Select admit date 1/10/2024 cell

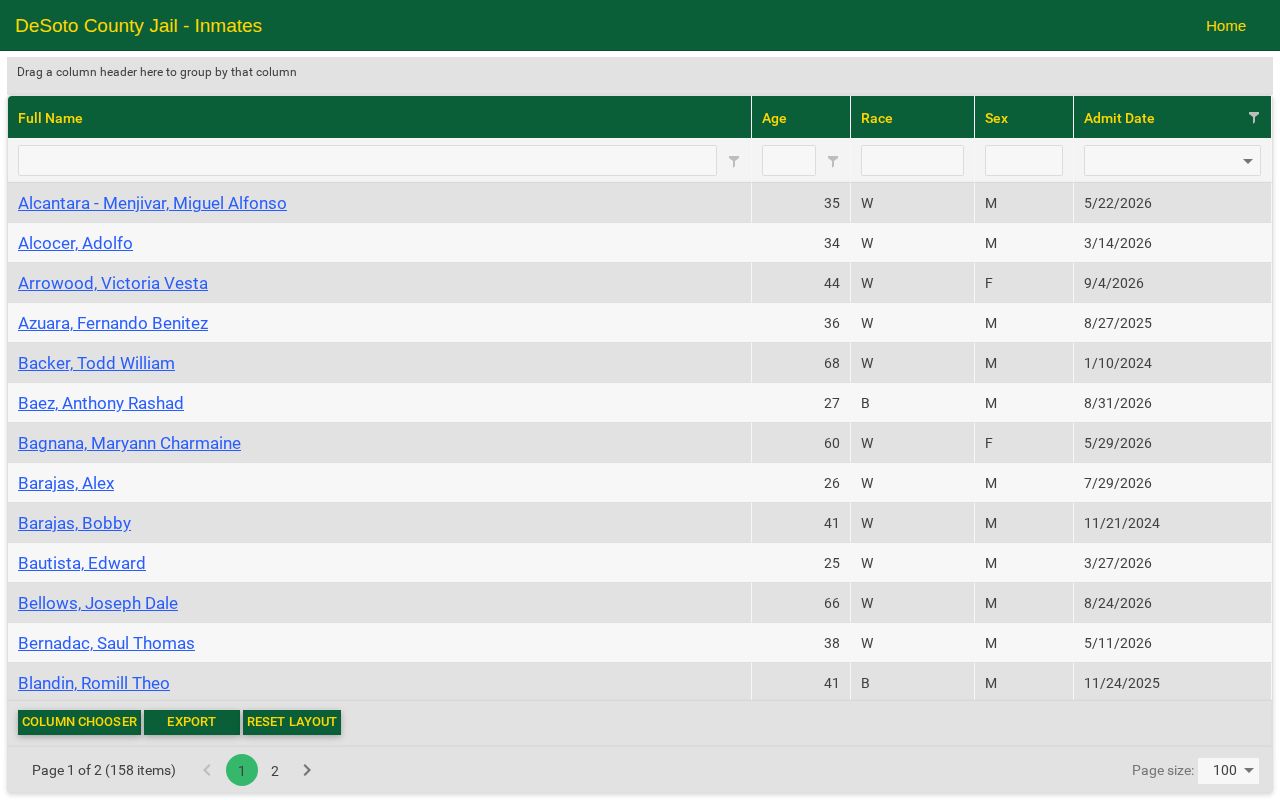1172,363
